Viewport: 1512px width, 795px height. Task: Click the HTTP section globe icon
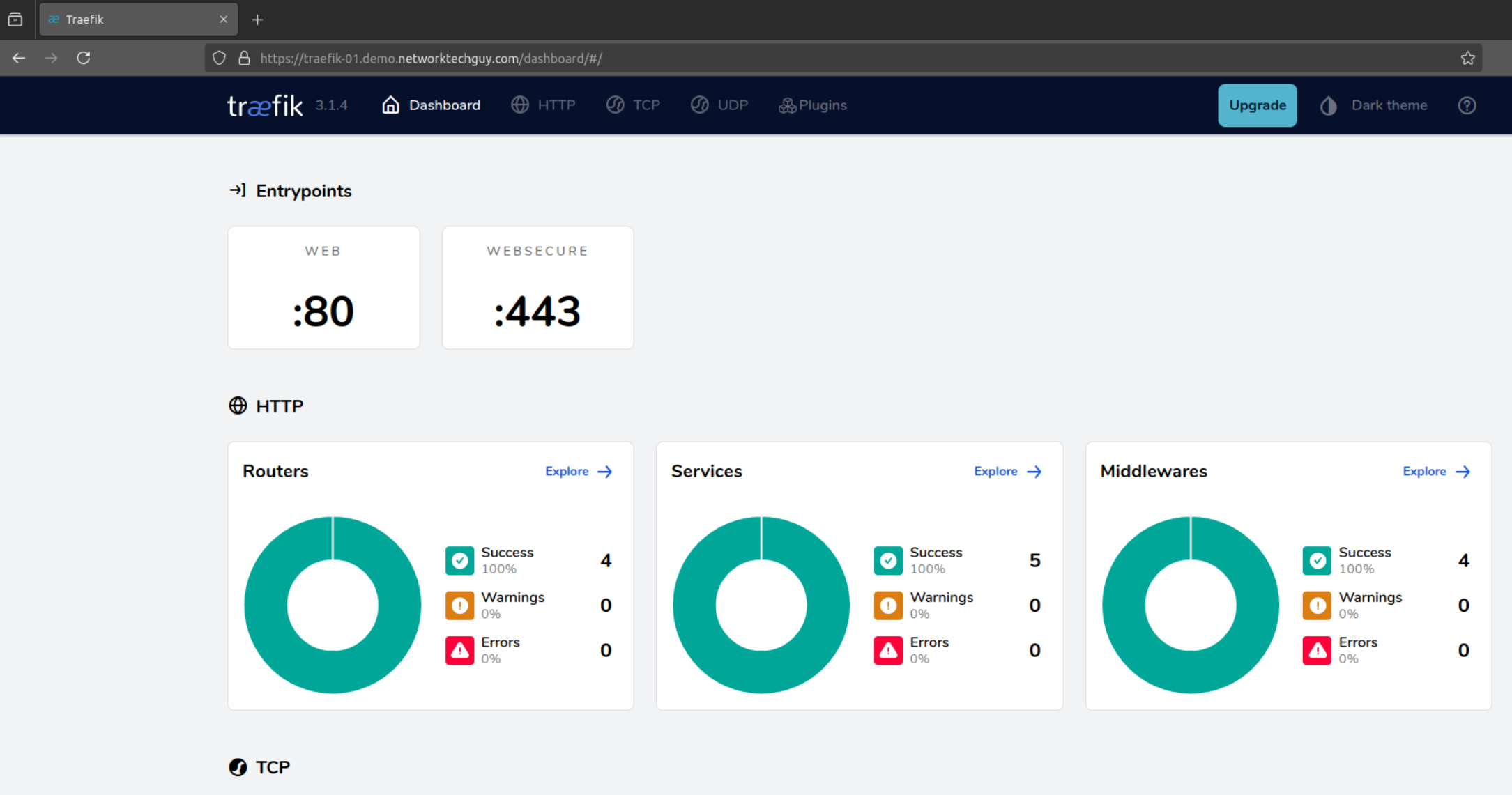pos(238,406)
